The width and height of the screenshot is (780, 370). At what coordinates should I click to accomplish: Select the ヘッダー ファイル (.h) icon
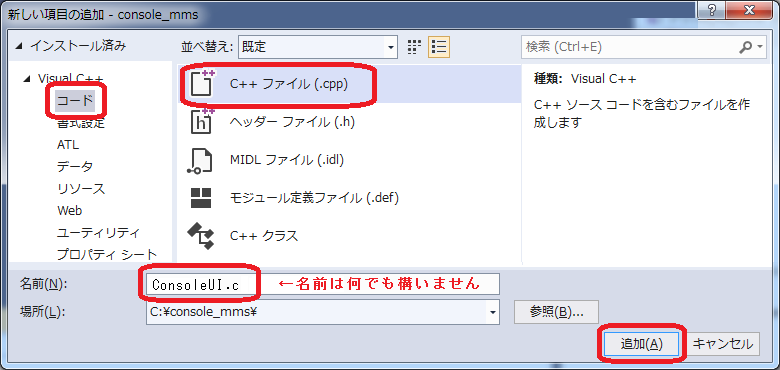point(201,121)
